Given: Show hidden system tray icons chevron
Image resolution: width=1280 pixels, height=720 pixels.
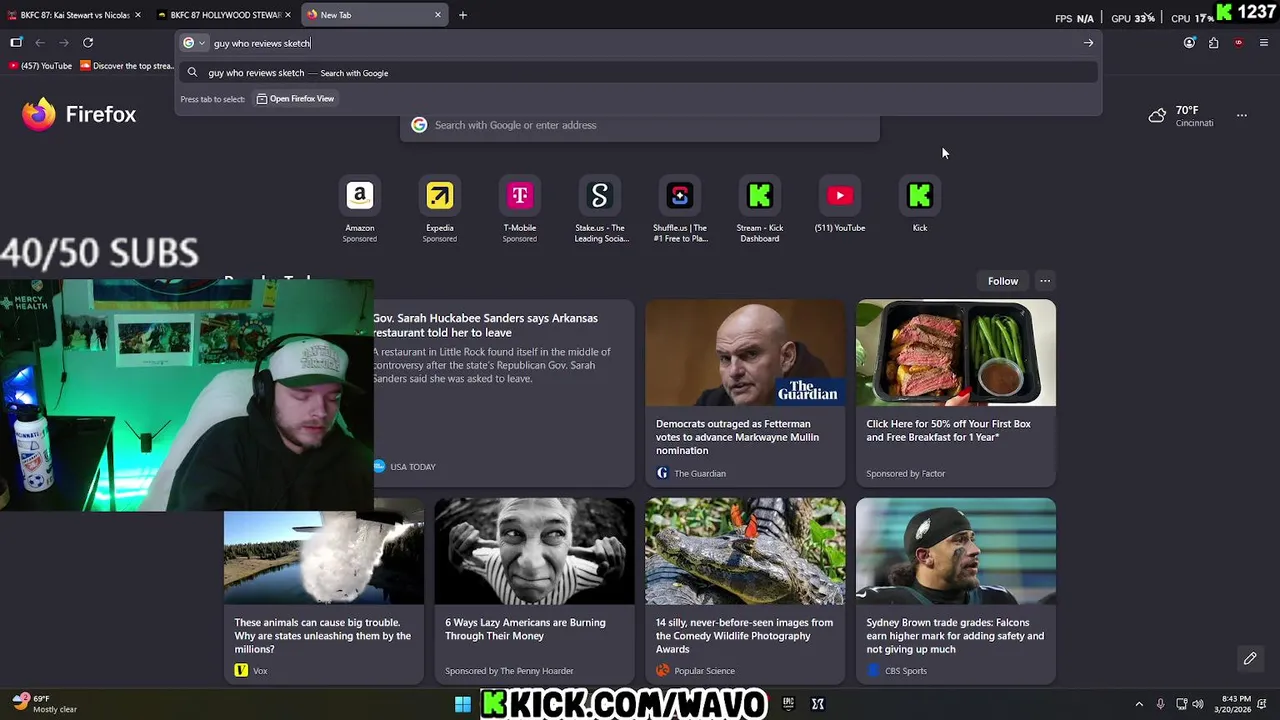Looking at the screenshot, I should pos(1138,704).
